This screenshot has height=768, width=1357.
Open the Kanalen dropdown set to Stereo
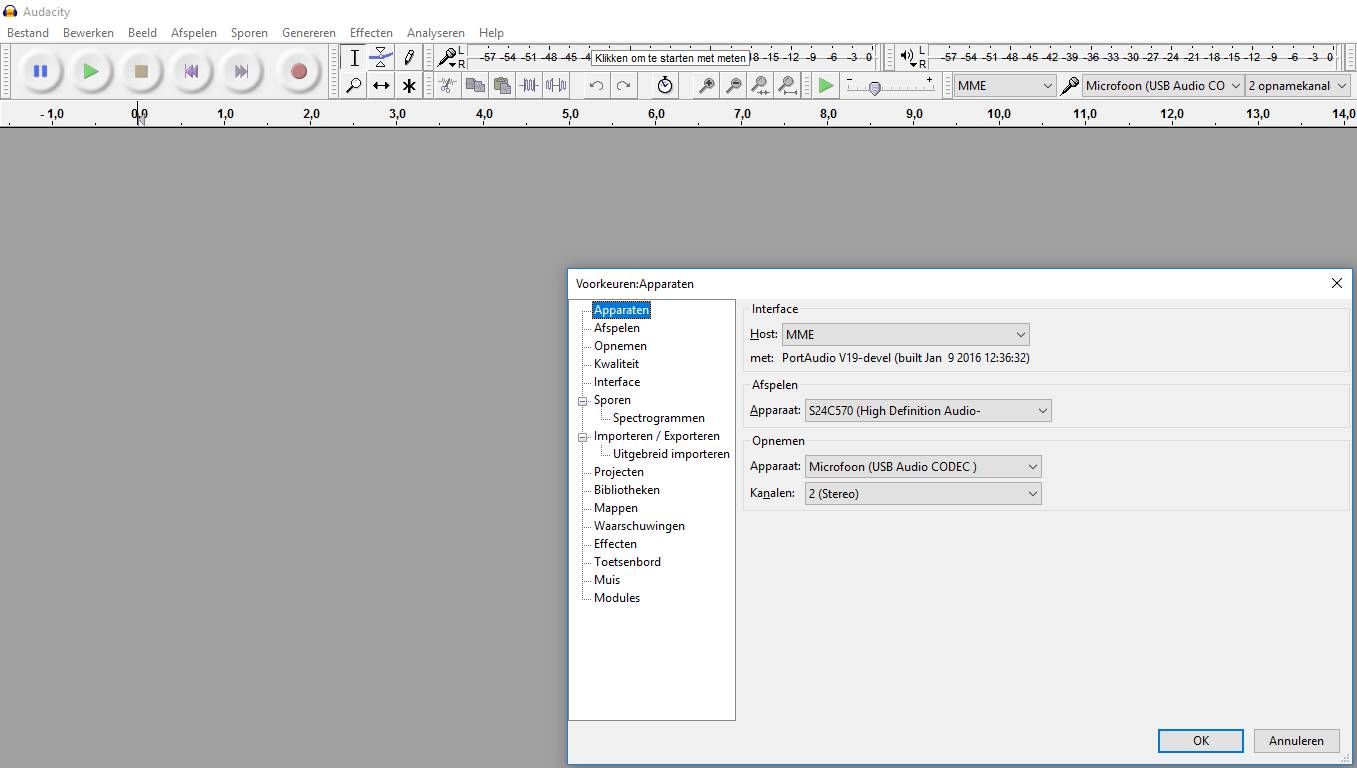coord(923,494)
